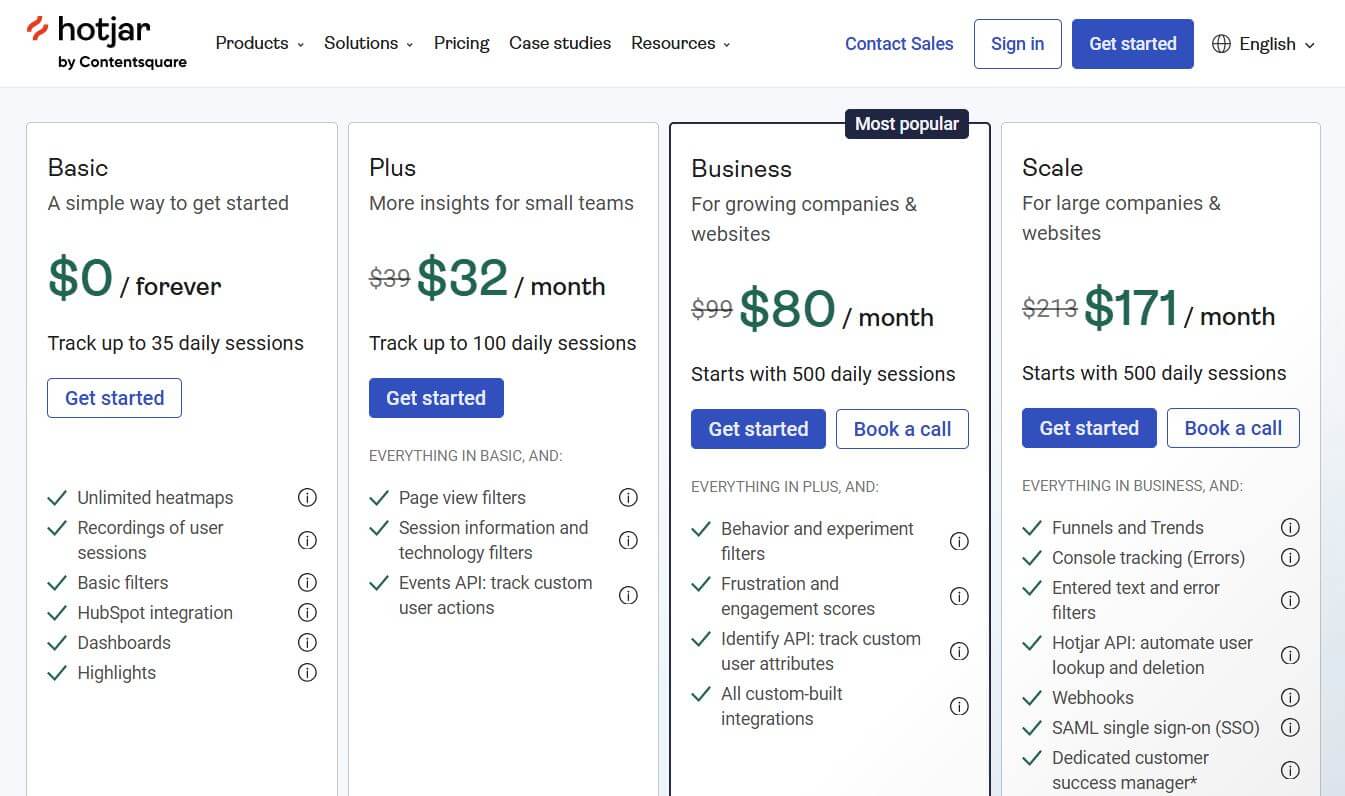Open info for Frustration and engagement scores
This screenshot has height=796, width=1345.
959,596
